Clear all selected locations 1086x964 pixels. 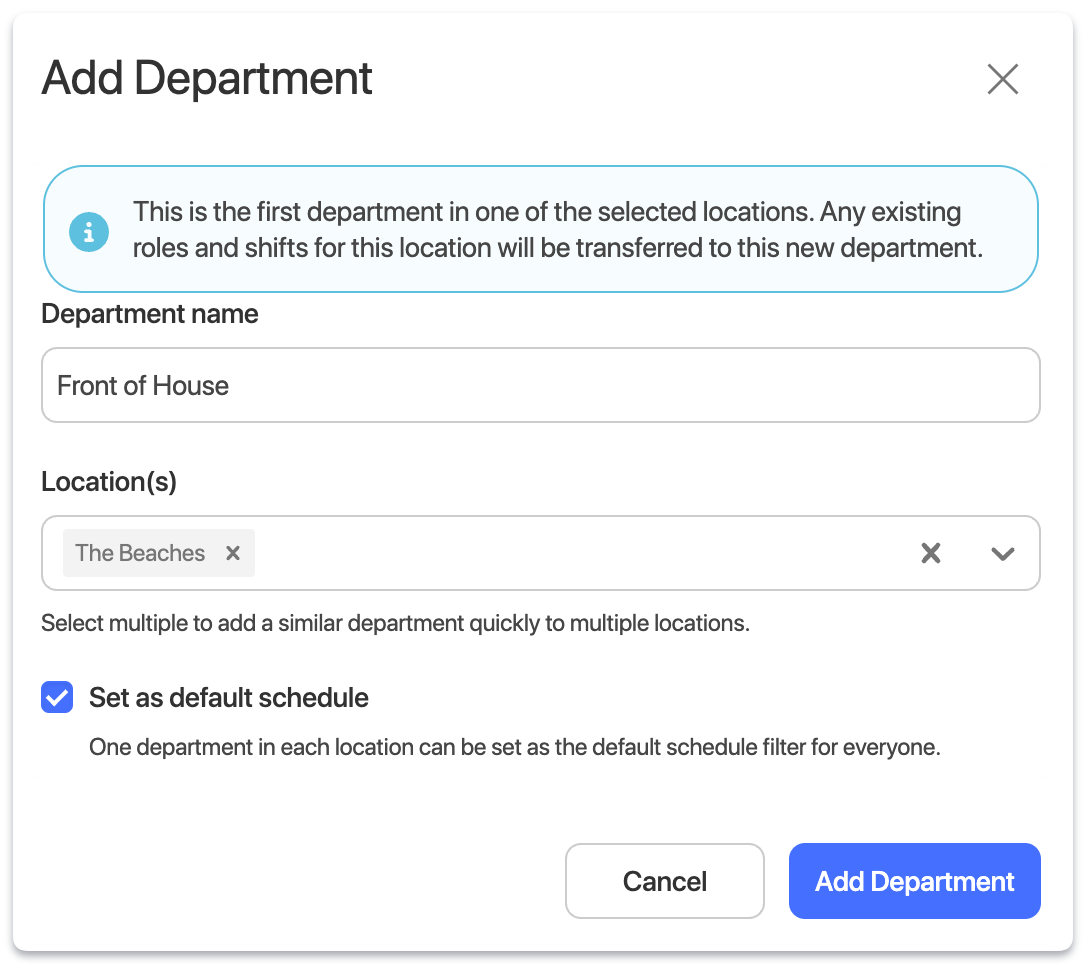pyautogui.click(x=930, y=553)
